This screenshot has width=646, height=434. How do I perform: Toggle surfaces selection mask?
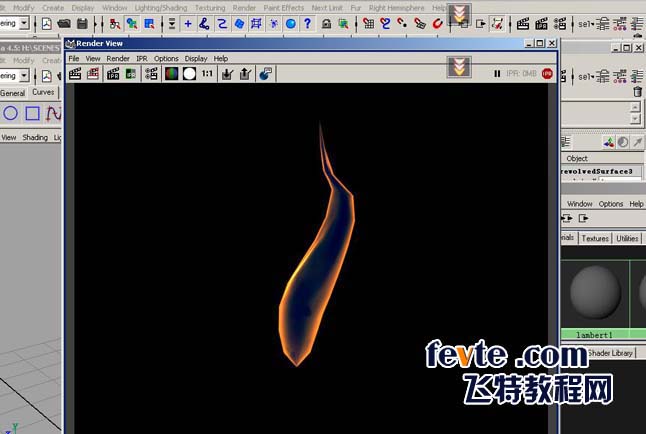[x=239, y=24]
